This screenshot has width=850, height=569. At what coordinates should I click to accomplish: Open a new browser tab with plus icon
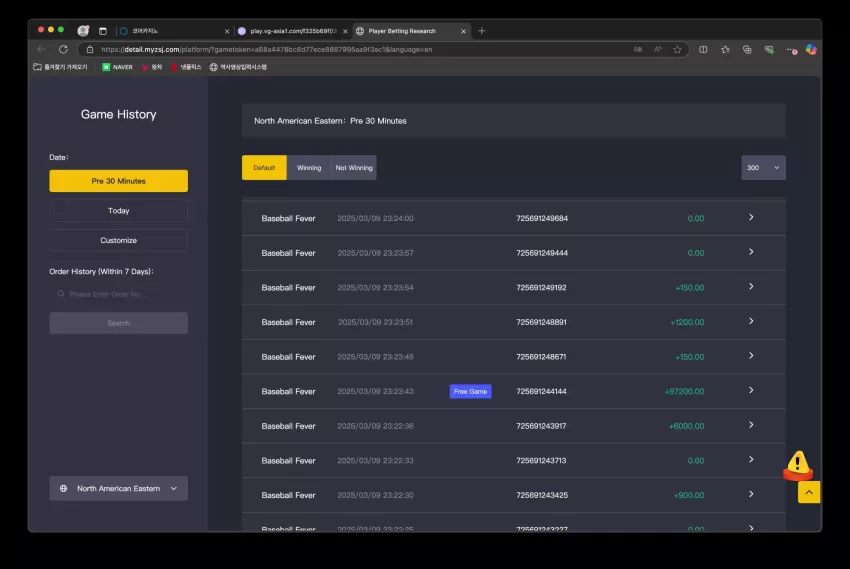(481, 31)
